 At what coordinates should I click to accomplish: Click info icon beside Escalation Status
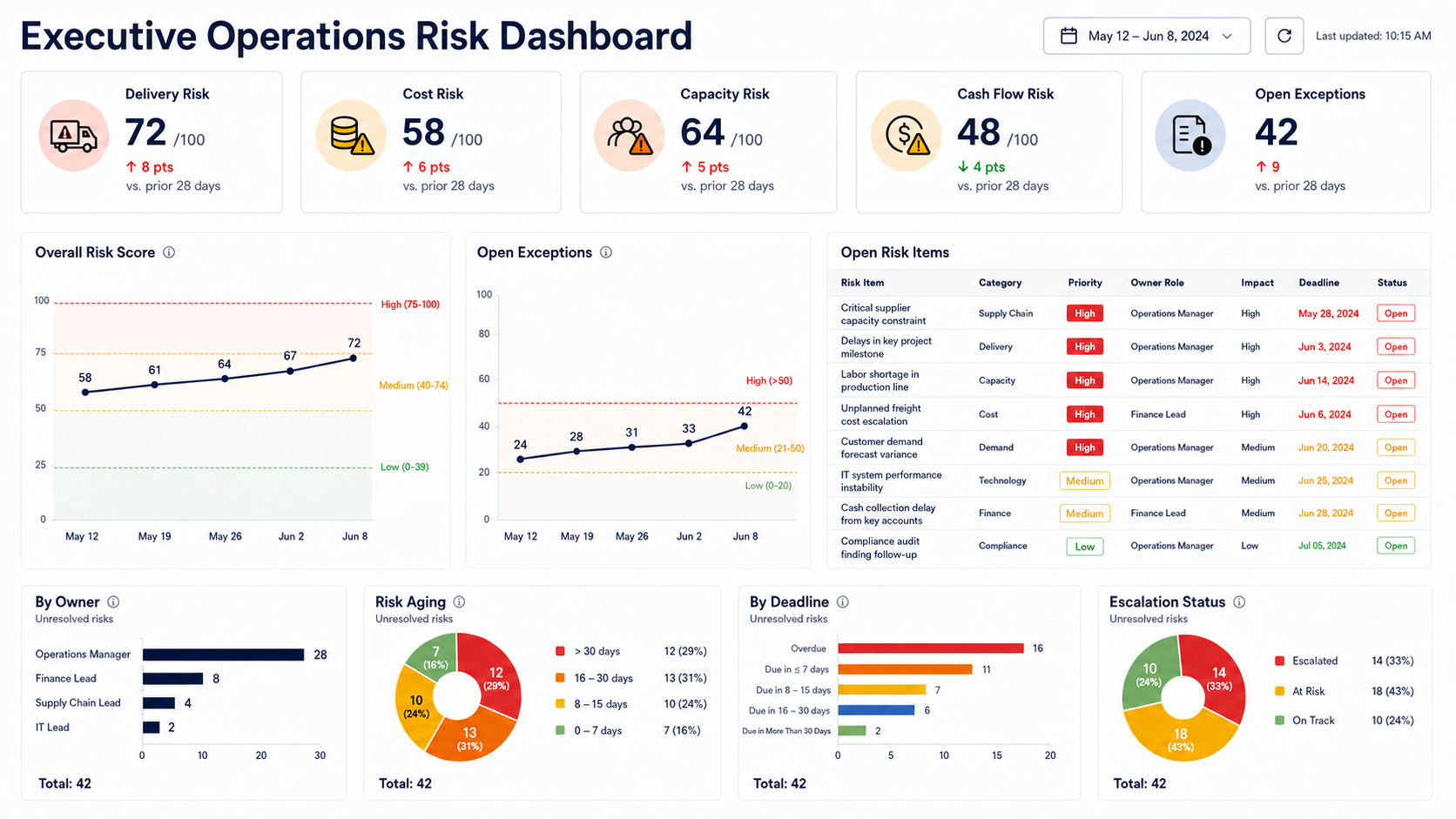click(x=1239, y=601)
